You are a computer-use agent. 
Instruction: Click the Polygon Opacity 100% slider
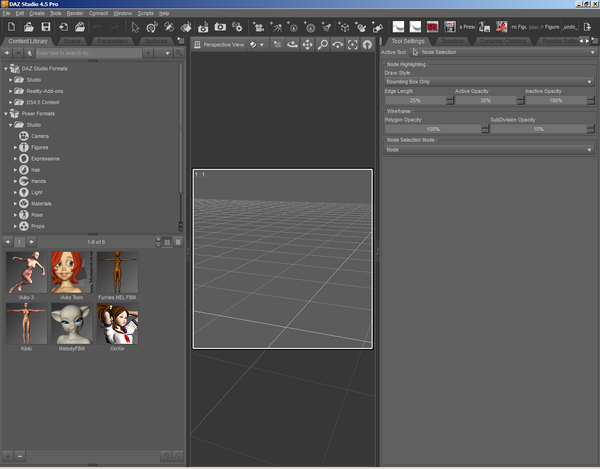(433, 129)
